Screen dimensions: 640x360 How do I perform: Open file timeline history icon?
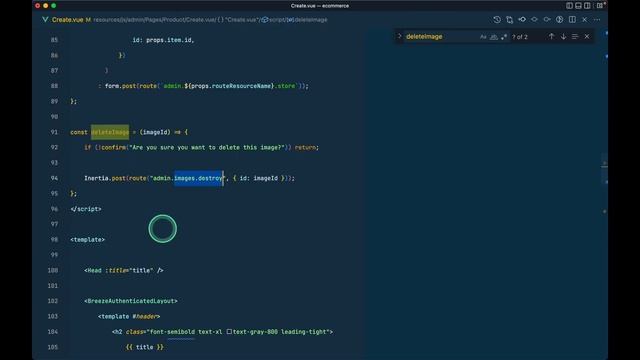click(x=497, y=20)
